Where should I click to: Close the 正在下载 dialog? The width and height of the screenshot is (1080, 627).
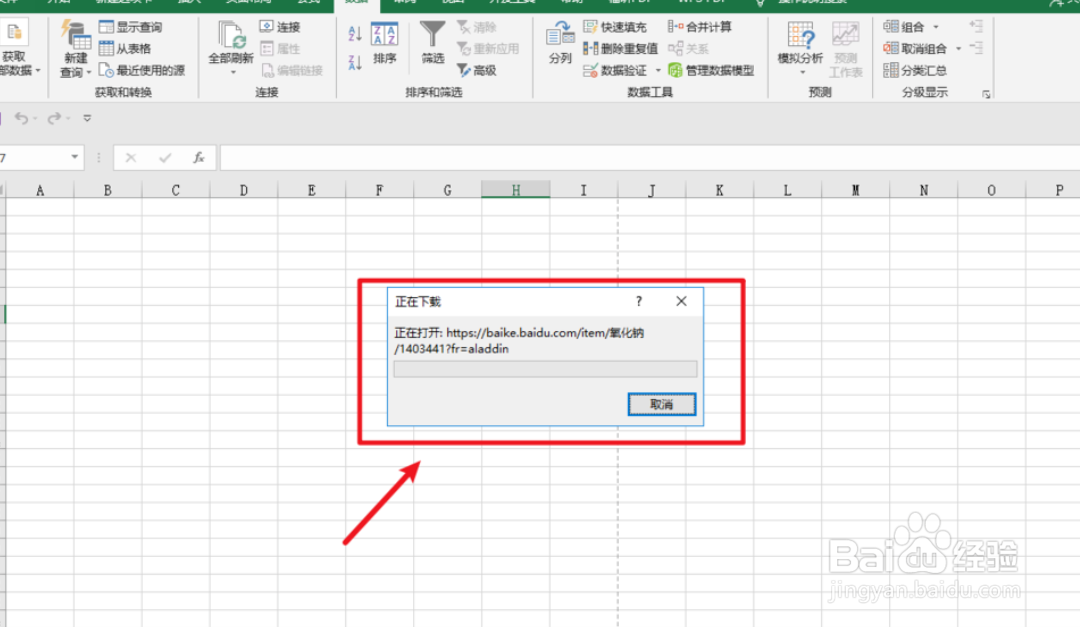click(x=681, y=301)
